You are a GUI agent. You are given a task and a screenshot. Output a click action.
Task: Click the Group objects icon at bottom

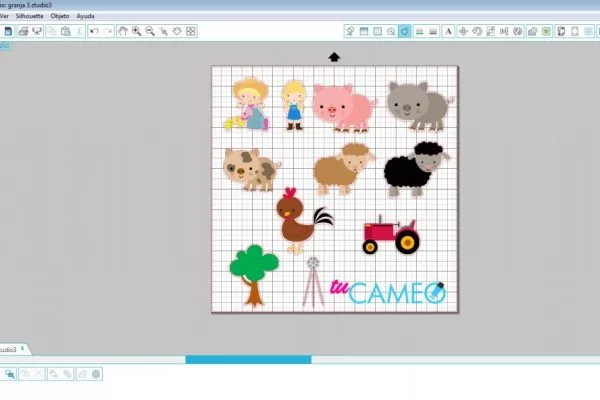(25, 374)
